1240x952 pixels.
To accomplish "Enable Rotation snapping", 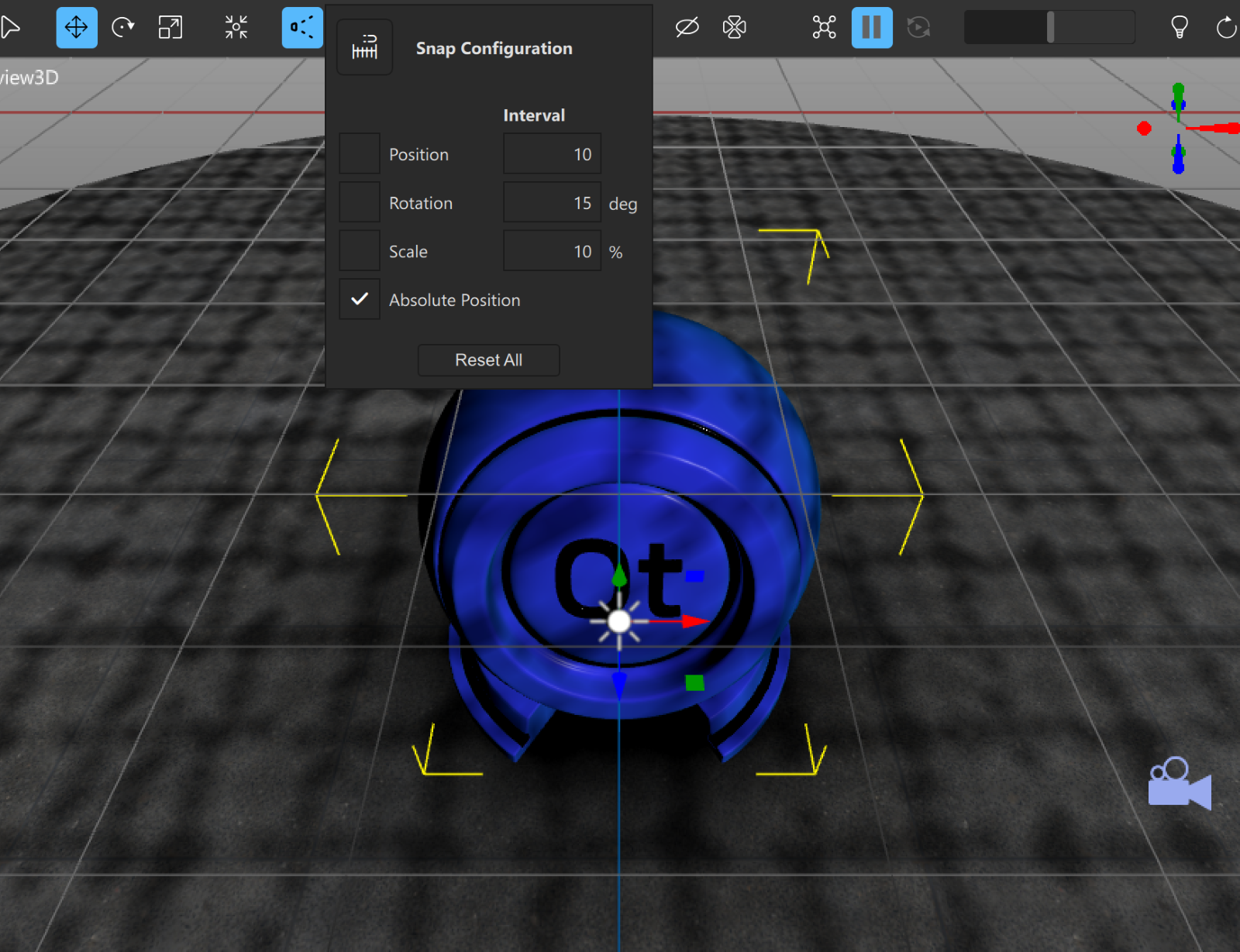I will click(x=359, y=202).
